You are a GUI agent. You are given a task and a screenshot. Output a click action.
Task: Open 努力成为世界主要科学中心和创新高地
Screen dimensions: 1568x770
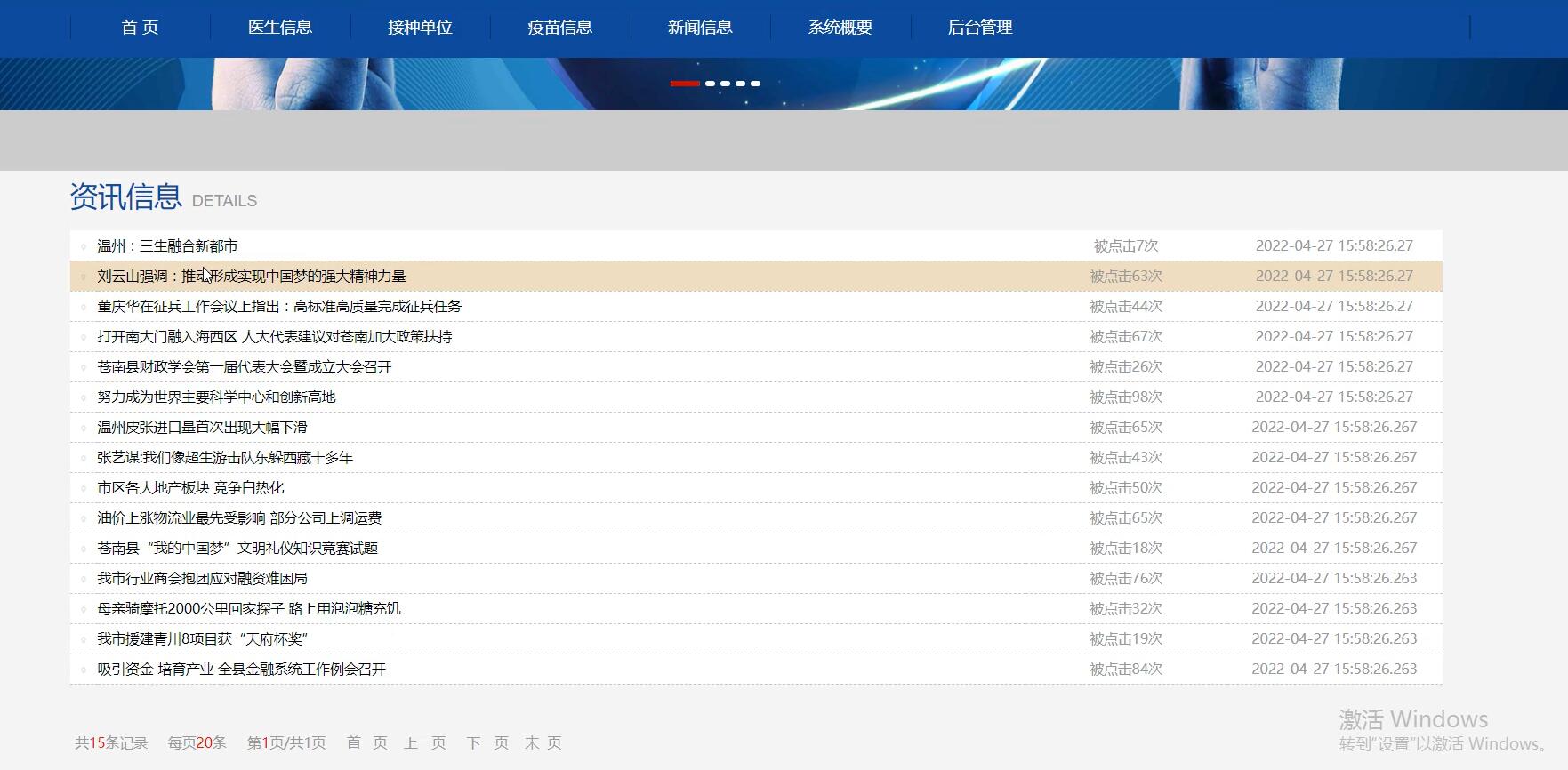click(x=216, y=397)
